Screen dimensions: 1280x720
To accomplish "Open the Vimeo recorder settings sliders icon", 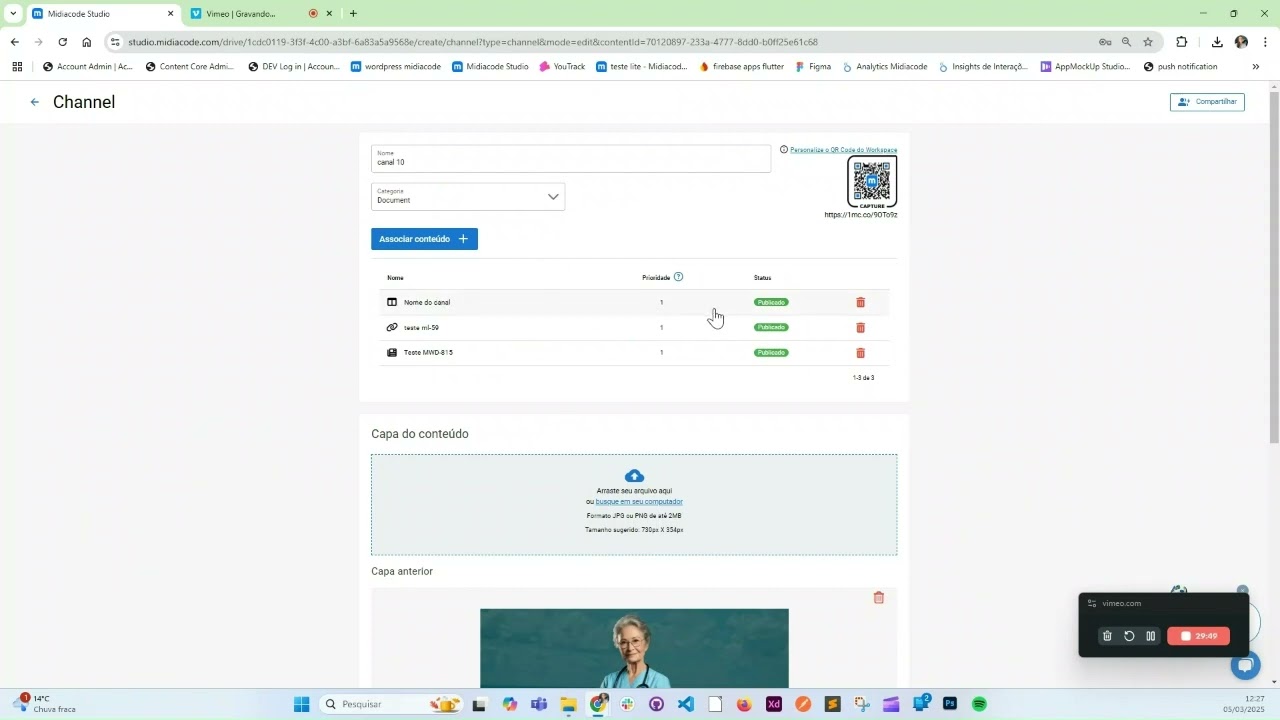I will (1092, 604).
